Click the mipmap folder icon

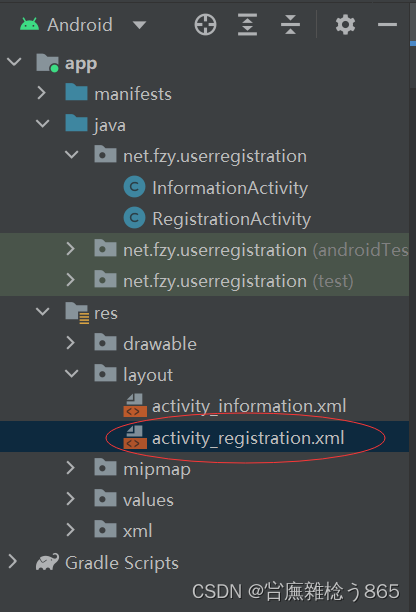(105, 467)
